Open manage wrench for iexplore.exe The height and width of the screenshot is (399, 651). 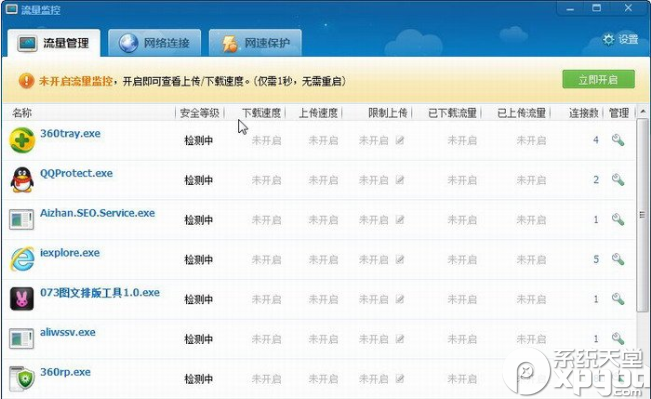click(618, 259)
